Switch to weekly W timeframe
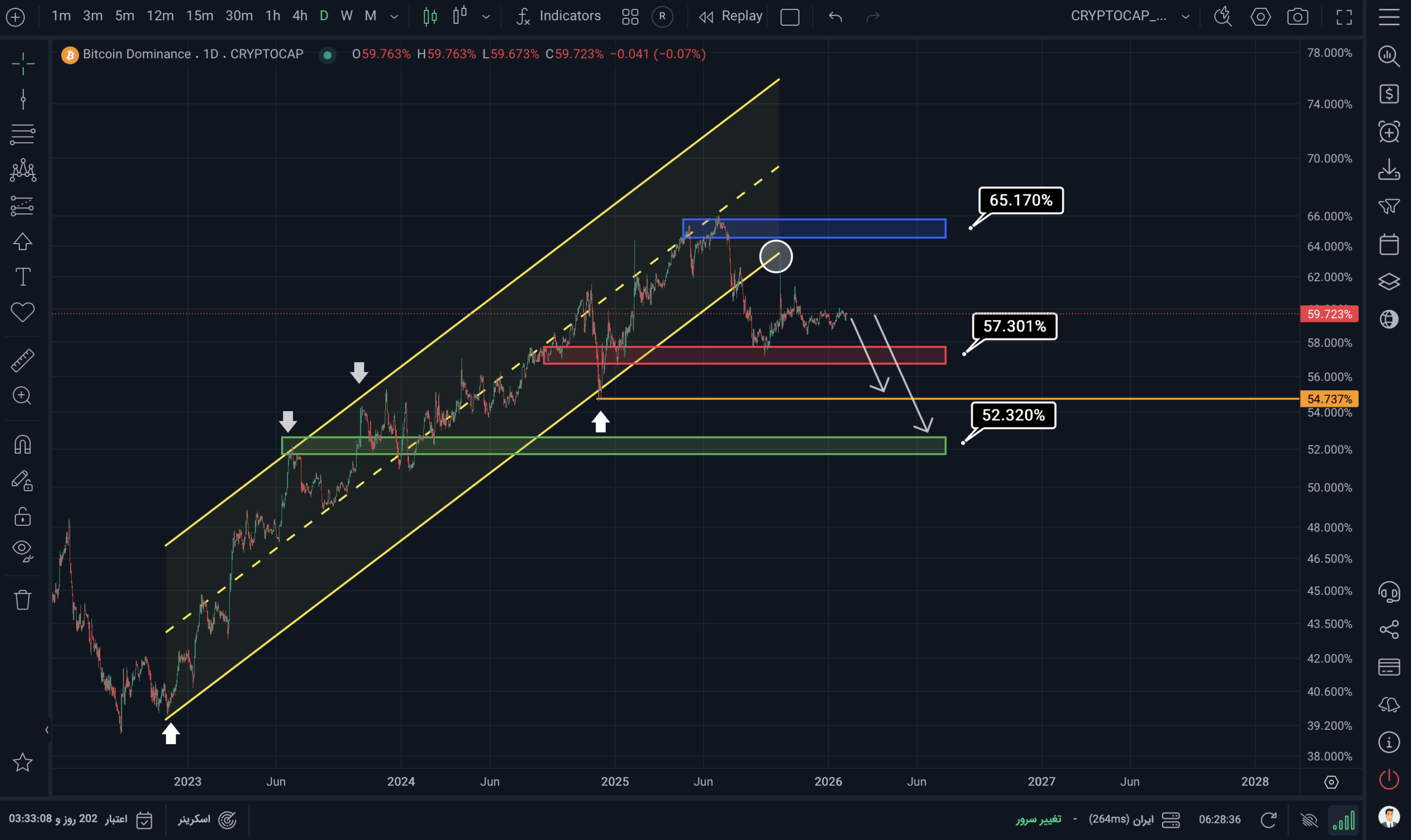The image size is (1411, 840). (347, 16)
